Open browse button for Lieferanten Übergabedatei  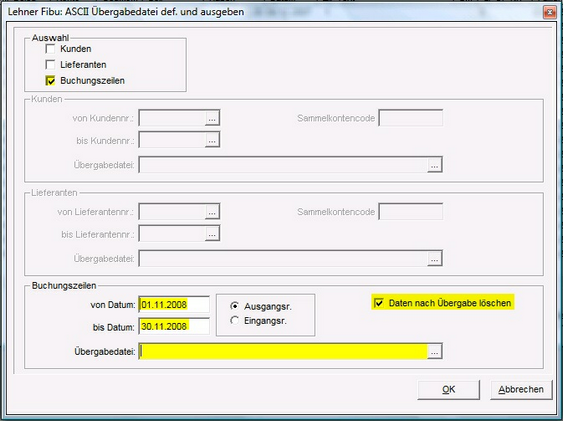pyautogui.click(x=434, y=258)
